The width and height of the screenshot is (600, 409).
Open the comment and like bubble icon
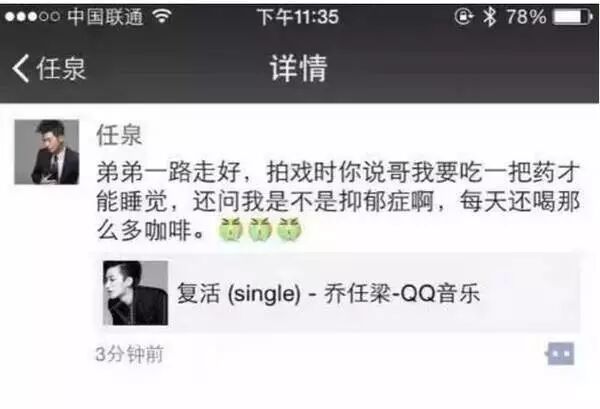pos(560,354)
